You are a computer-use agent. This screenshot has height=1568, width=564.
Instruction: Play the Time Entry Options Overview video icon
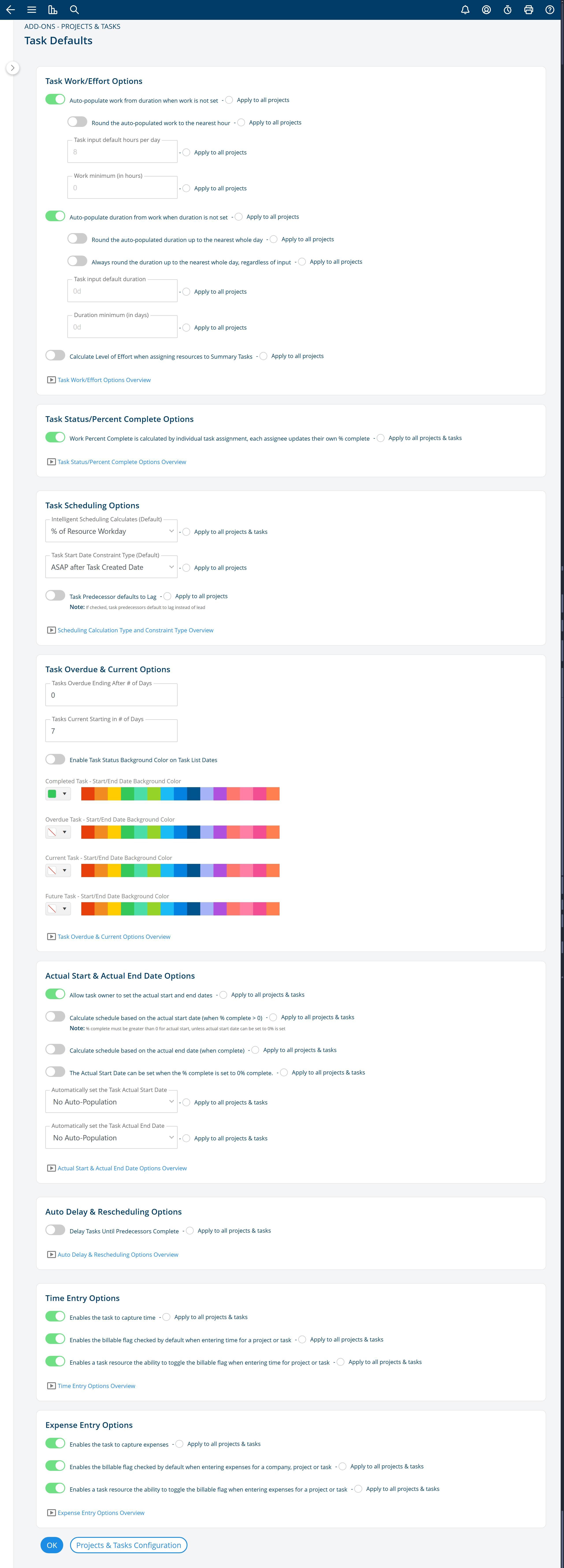coord(52,1386)
